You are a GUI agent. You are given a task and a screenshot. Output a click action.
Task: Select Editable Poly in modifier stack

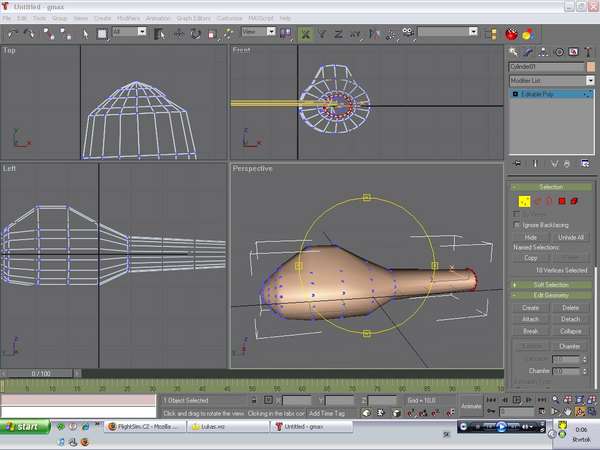click(551, 94)
